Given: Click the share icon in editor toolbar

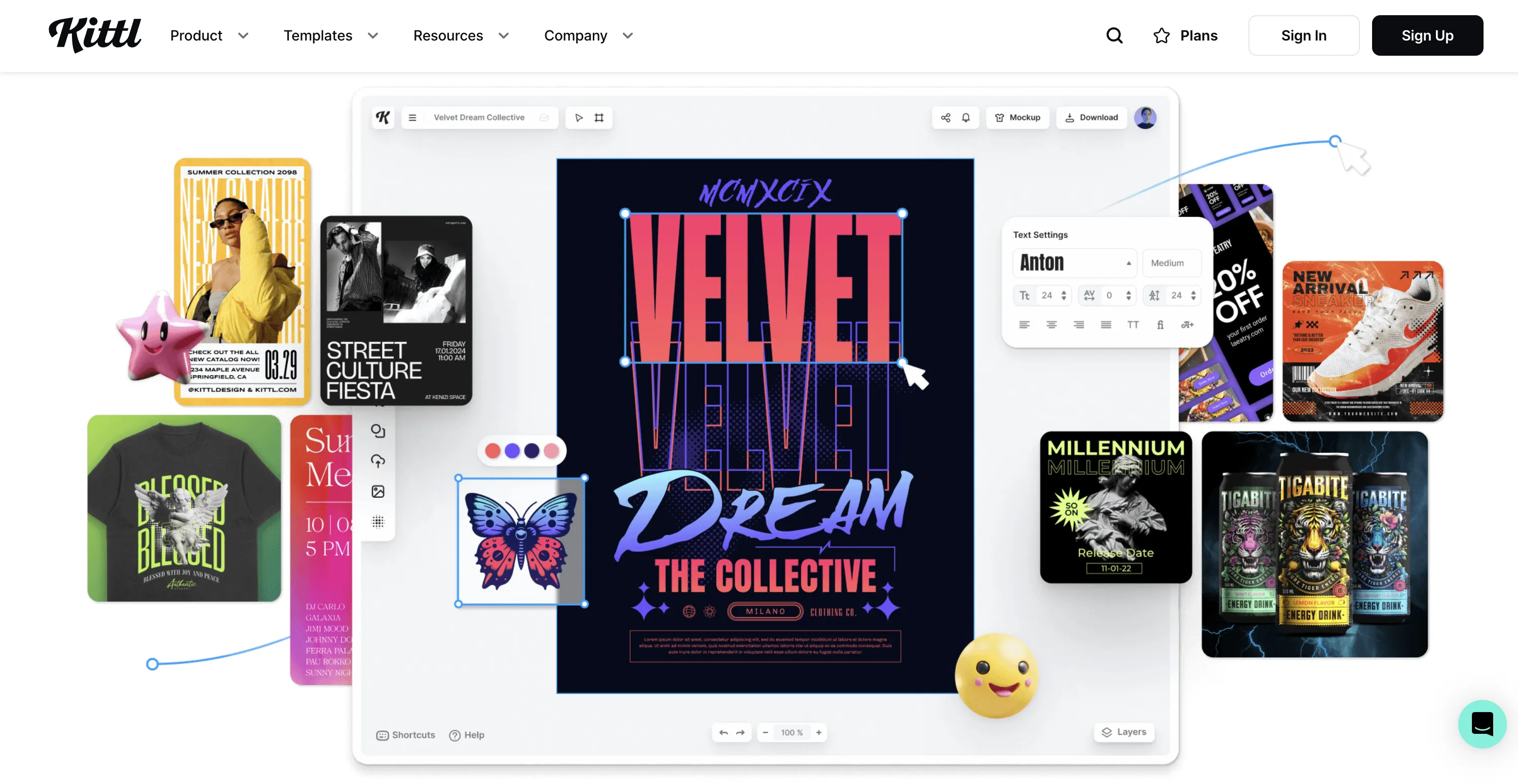Looking at the screenshot, I should pyautogui.click(x=945, y=117).
